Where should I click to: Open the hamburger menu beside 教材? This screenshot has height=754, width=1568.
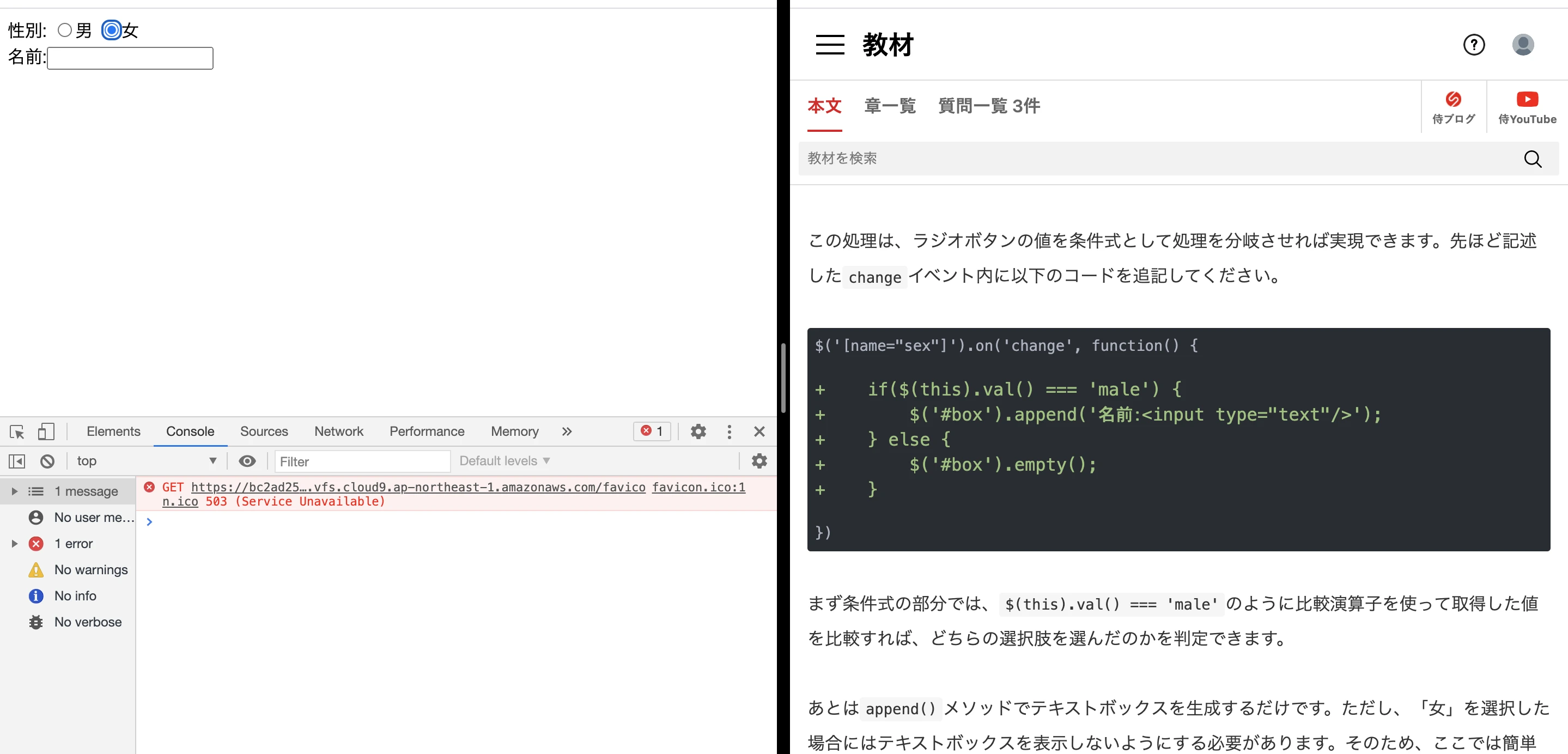[x=830, y=45]
